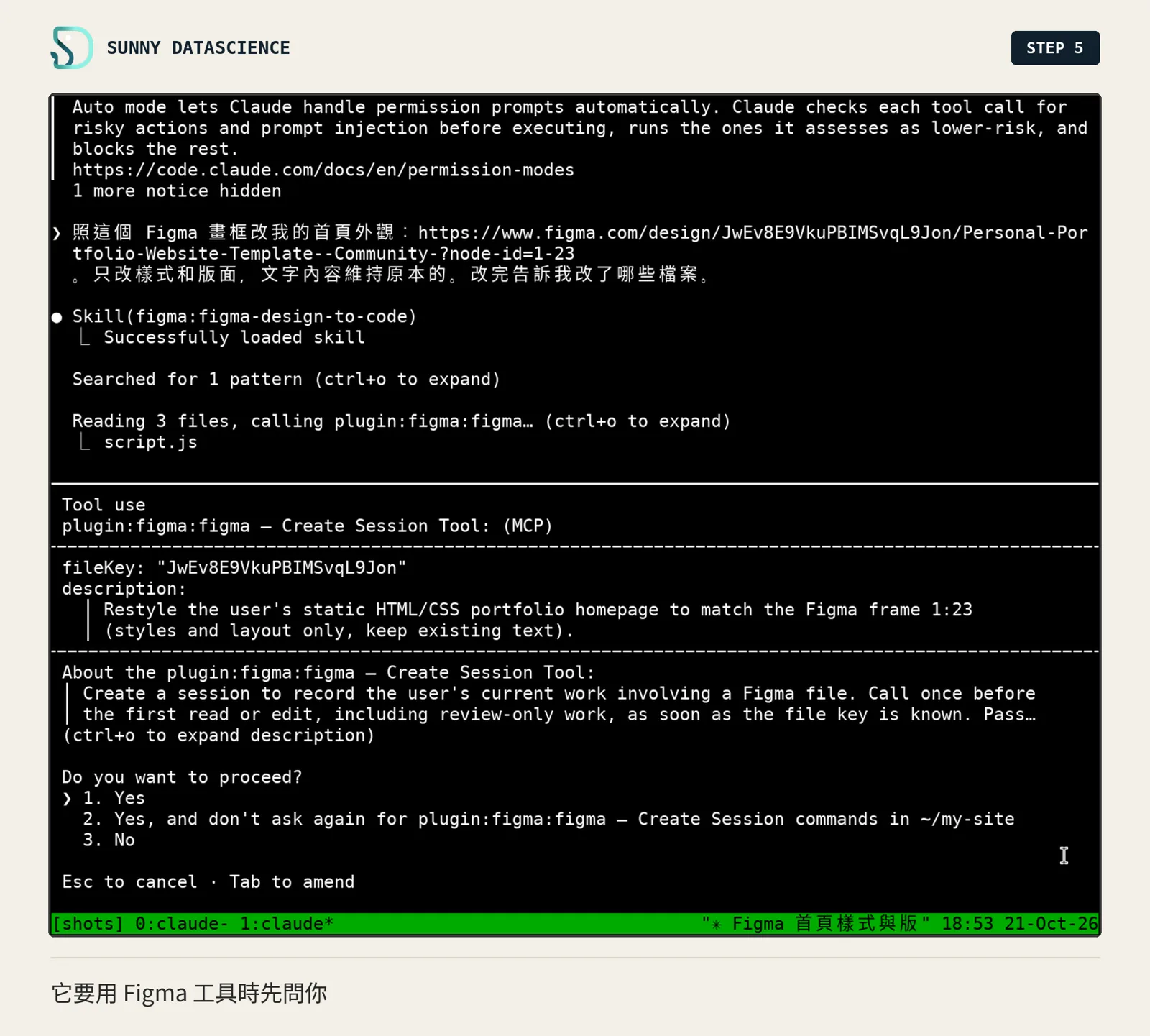The width and height of the screenshot is (1150, 1036).
Task: Expand the "Reading 3 files" line
Action: [x=401, y=421]
